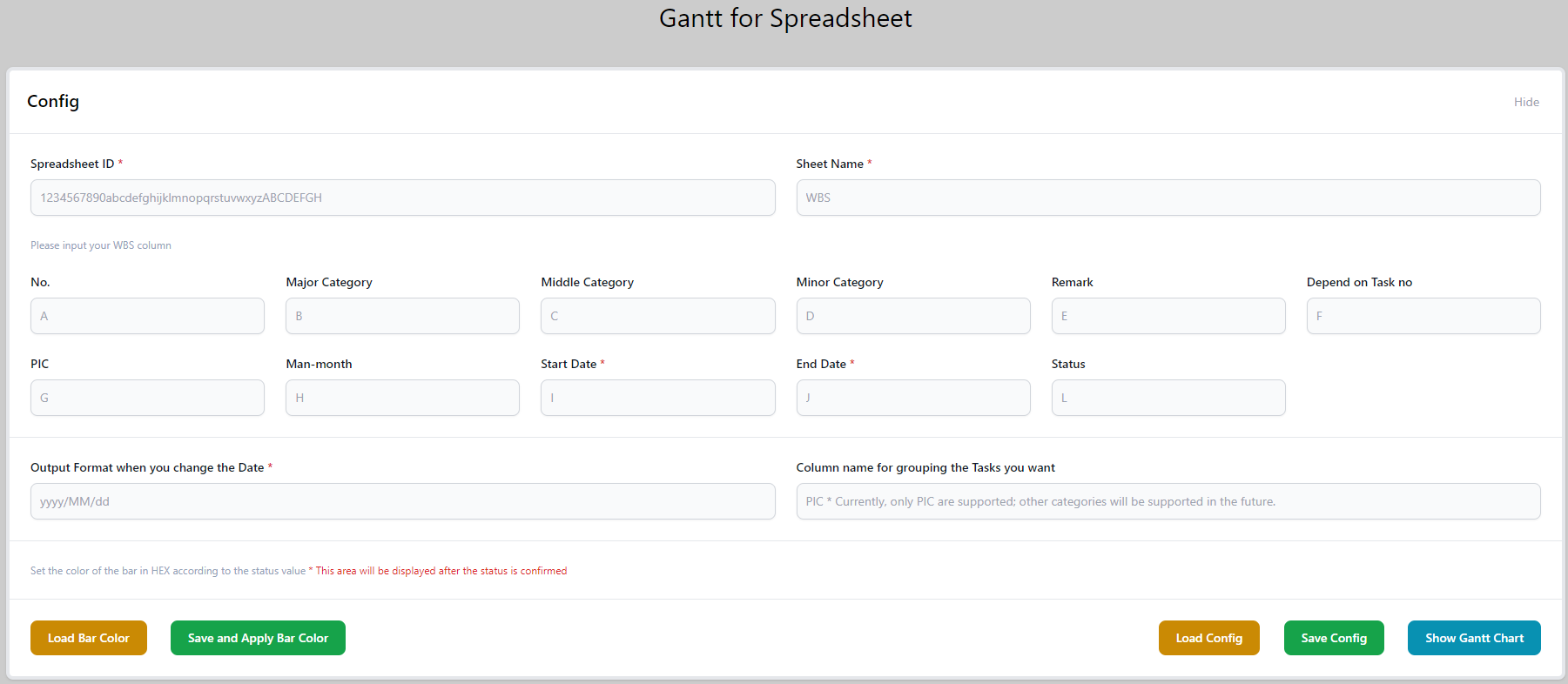Focus the Middle Category column field
Viewport: 1568px width, 684px height.
tap(657, 316)
